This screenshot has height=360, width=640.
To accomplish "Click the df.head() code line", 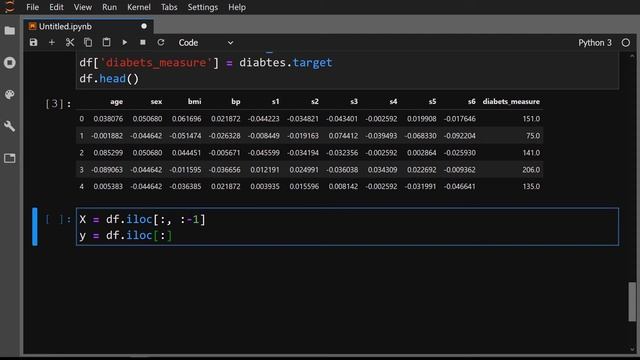I will point(109,79).
